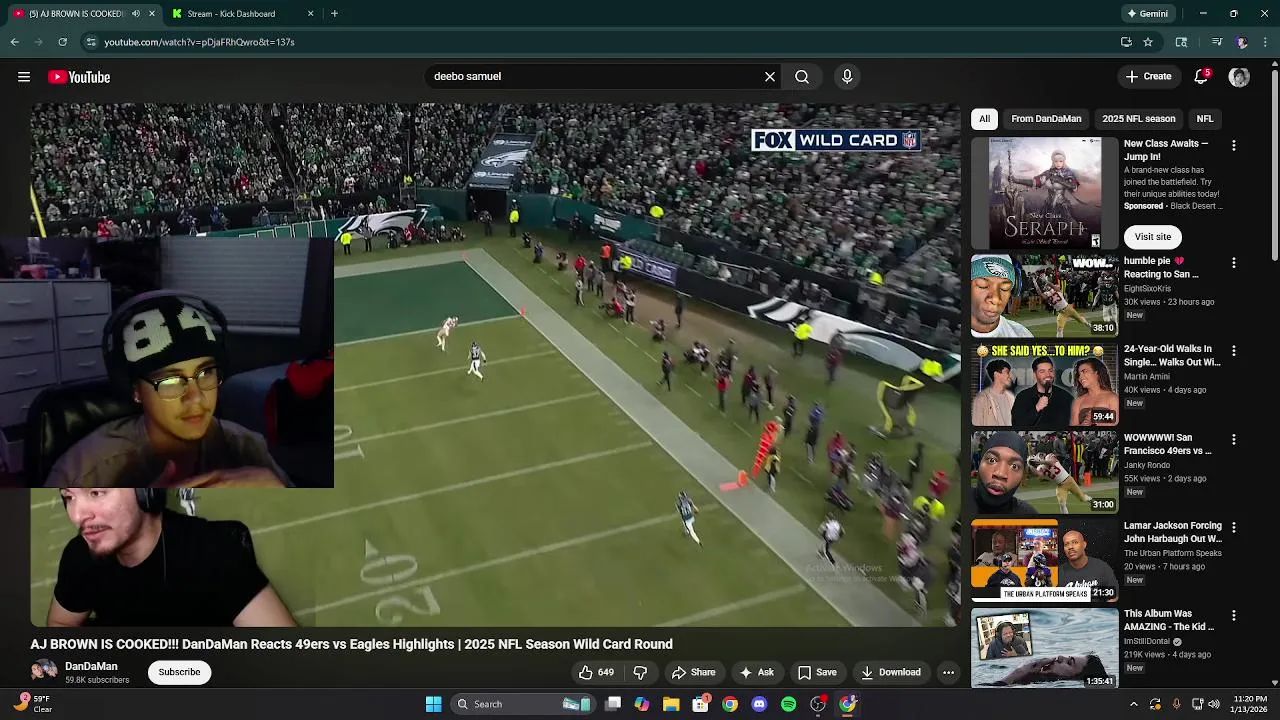1280x720 pixels.
Task: Open Chrome media controls icon
Action: click(x=1217, y=42)
